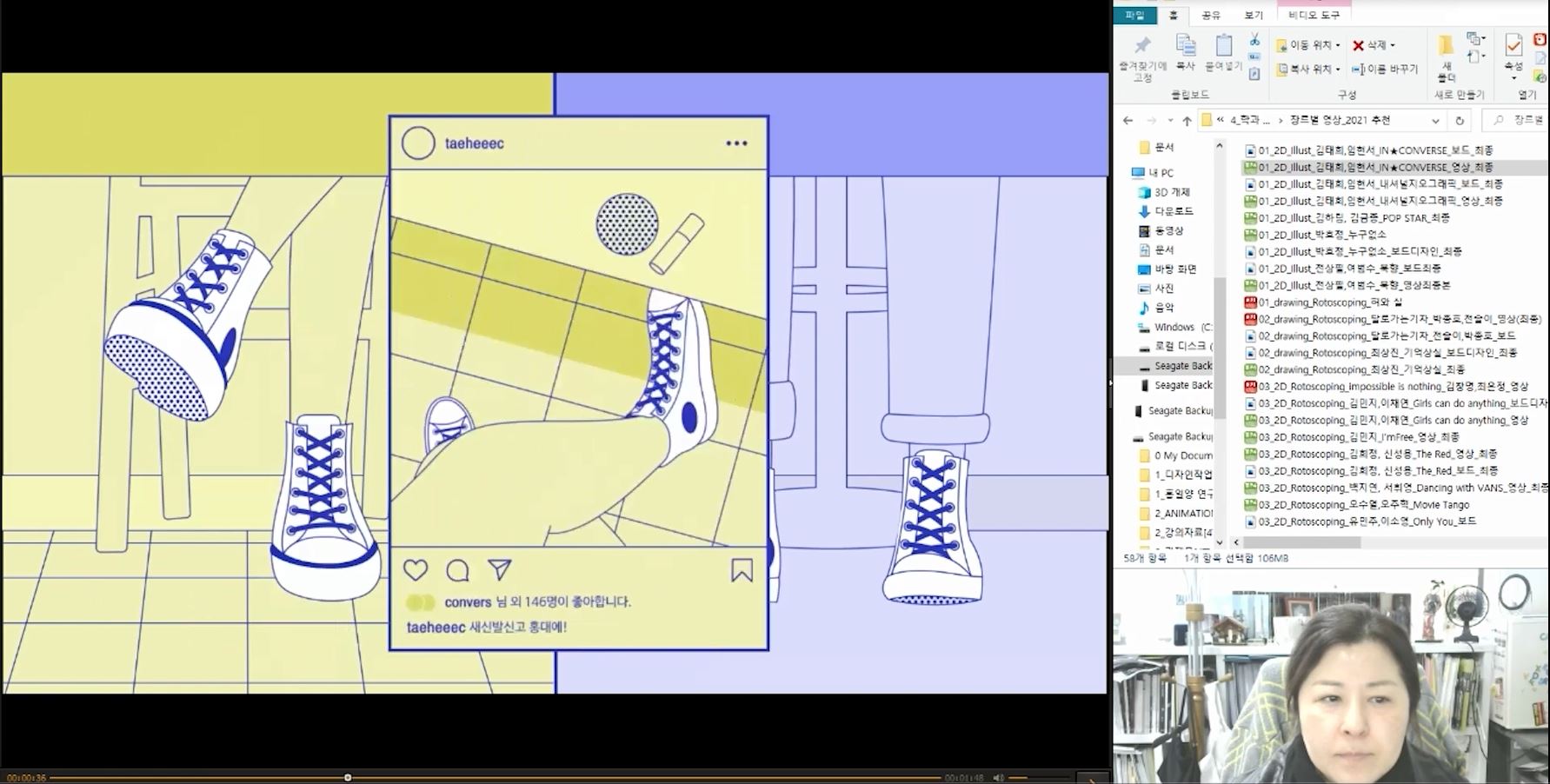Select file 03_2D_Rotoscoping_impossible is nothing
This screenshot has width=1550, height=784.
[1386, 387]
